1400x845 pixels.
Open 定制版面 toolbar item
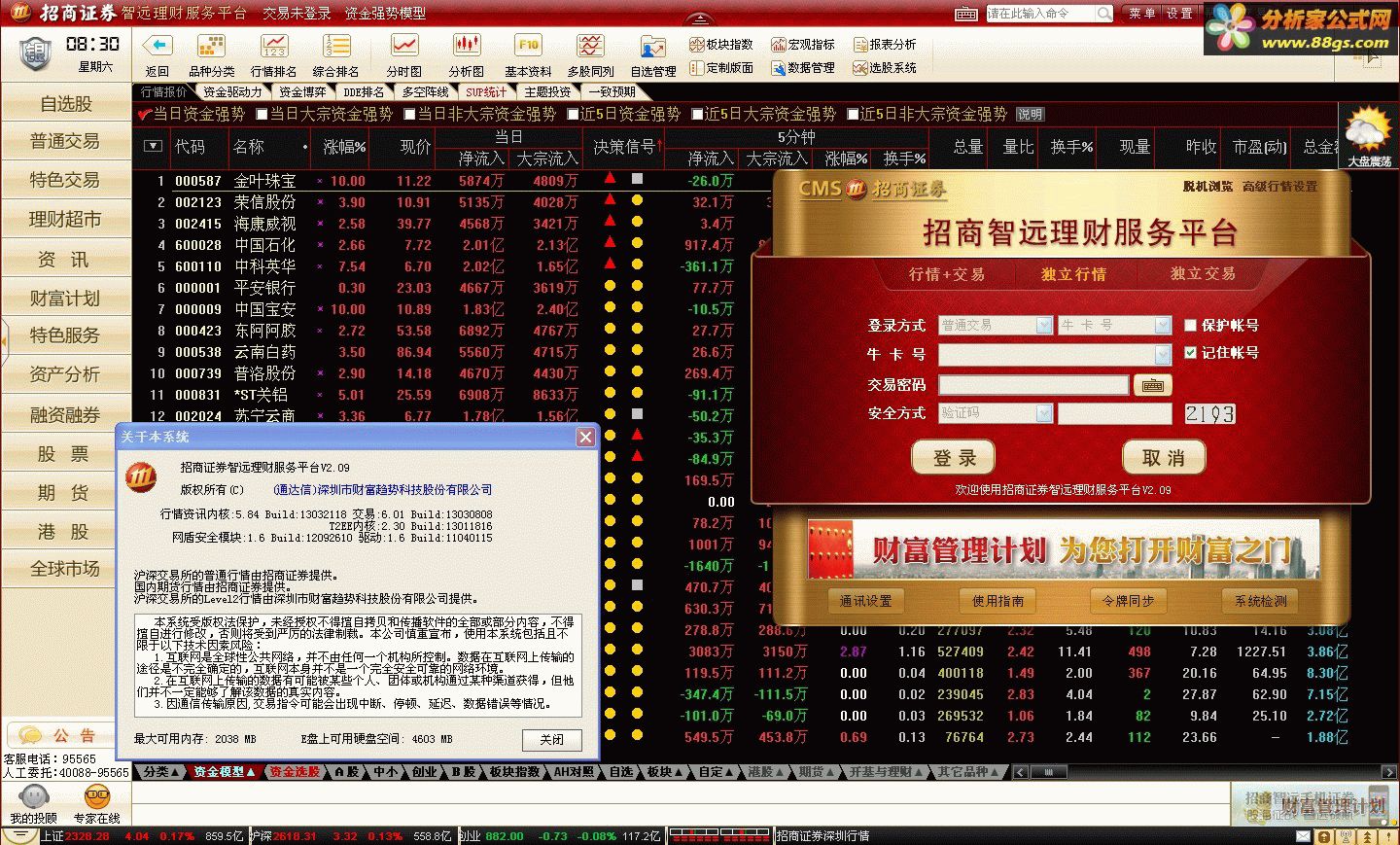tap(721, 67)
